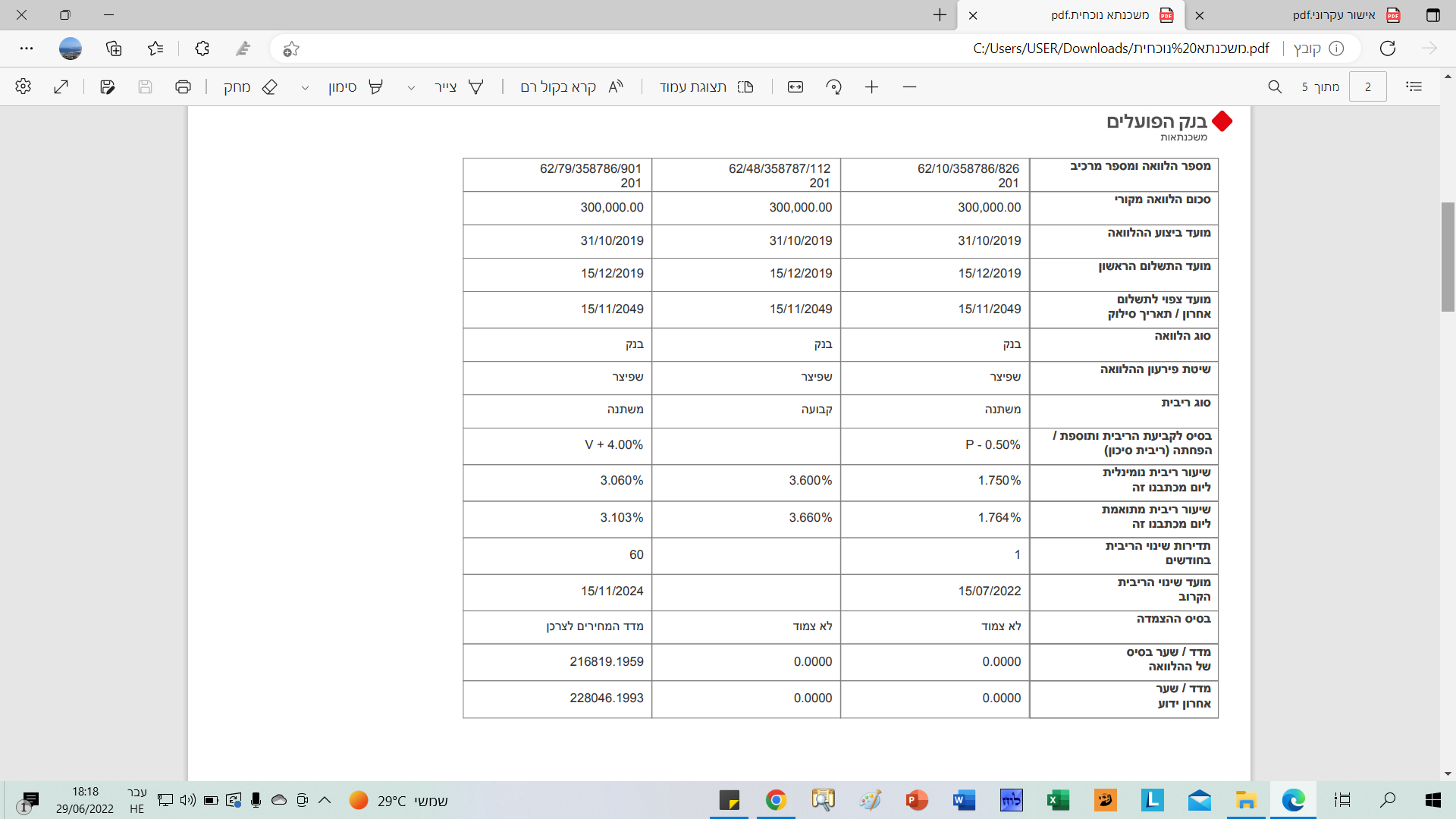
Task: Click the page number input field
Action: point(1368,87)
